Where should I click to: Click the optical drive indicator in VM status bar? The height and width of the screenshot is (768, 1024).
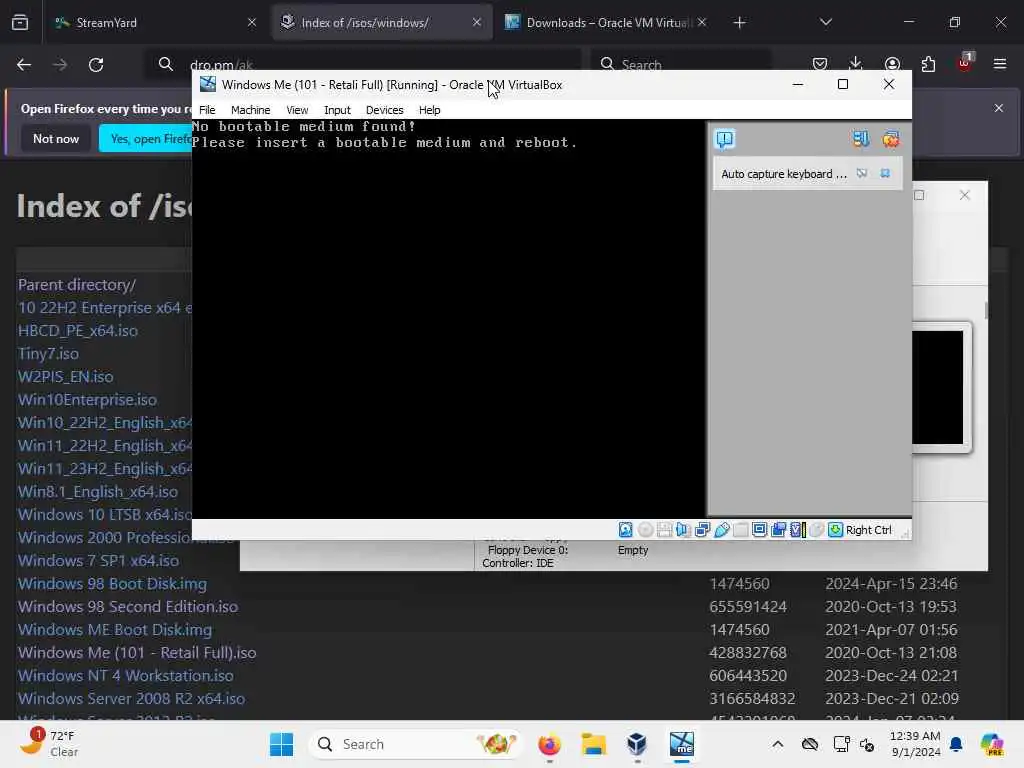645,530
